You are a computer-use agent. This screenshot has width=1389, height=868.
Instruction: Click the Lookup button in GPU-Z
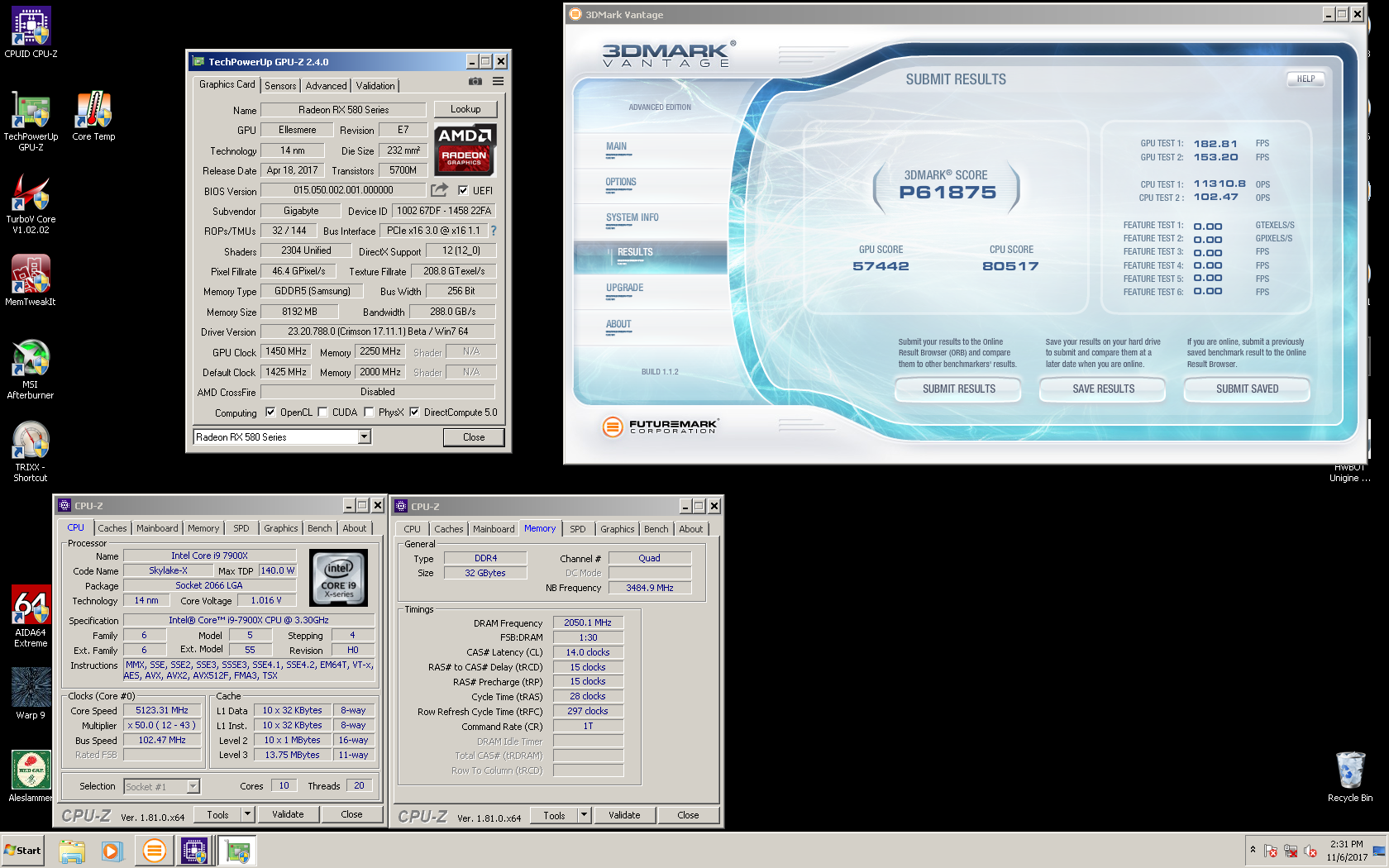coord(465,109)
